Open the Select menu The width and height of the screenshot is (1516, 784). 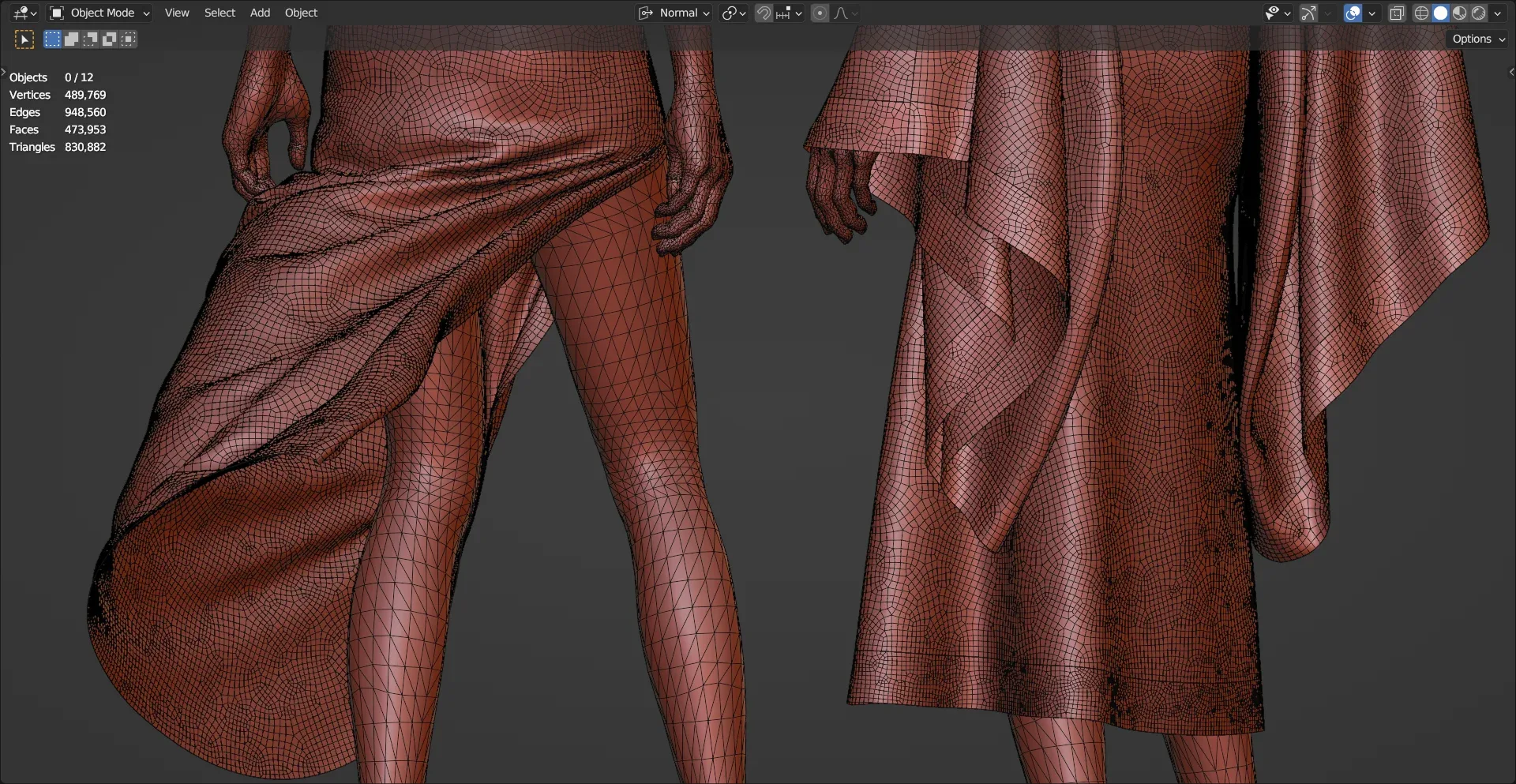point(220,13)
